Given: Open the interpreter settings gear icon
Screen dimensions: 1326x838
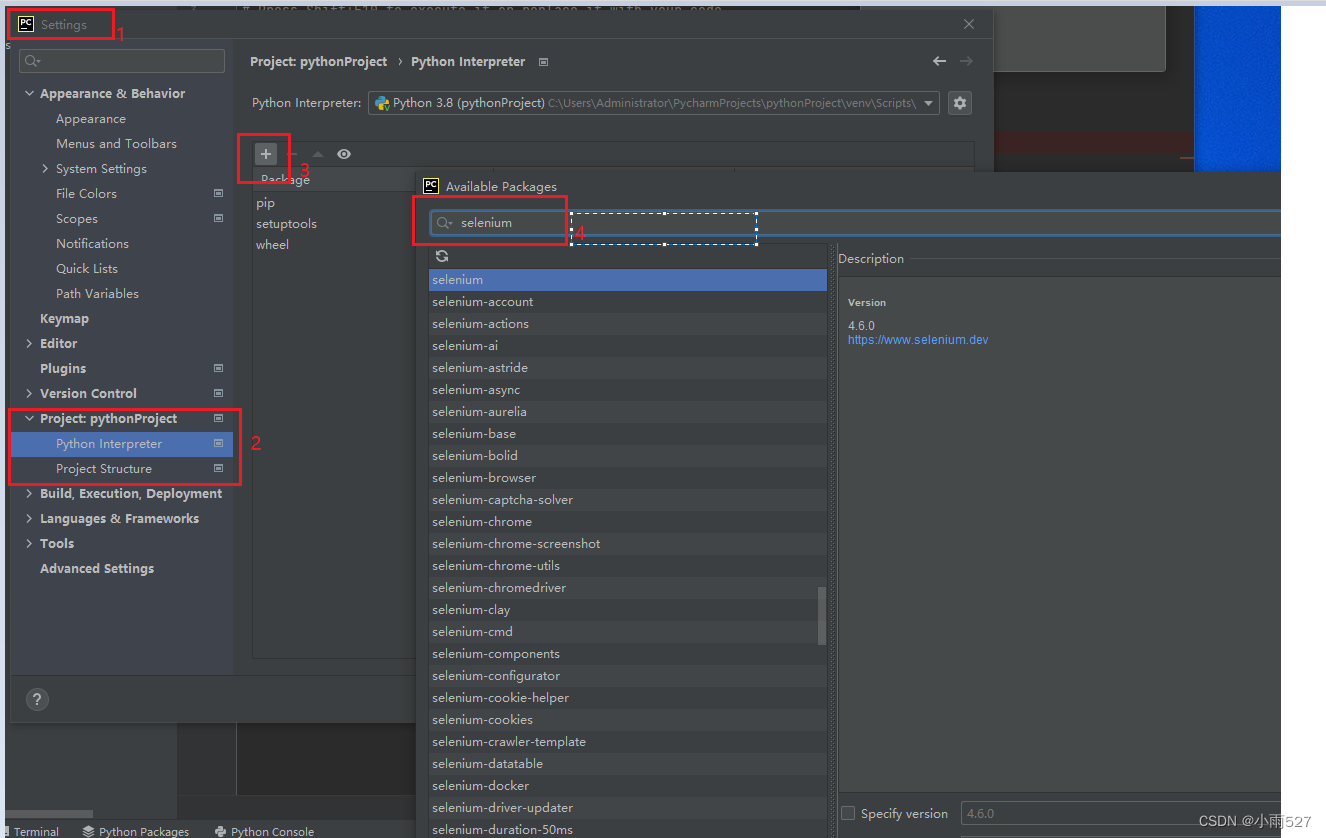Looking at the screenshot, I should [960, 103].
